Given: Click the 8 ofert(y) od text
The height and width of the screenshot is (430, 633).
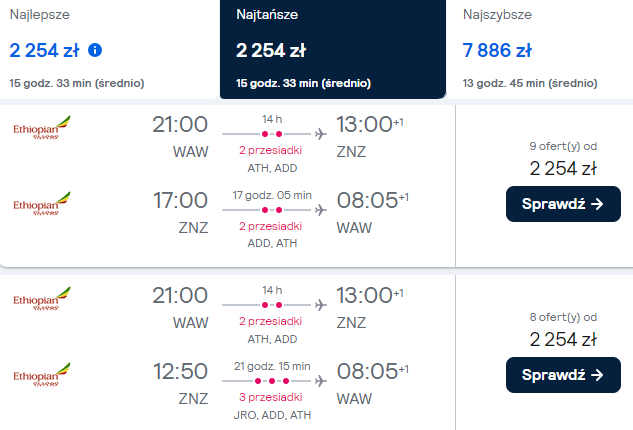Looking at the screenshot, I should [x=562, y=316].
